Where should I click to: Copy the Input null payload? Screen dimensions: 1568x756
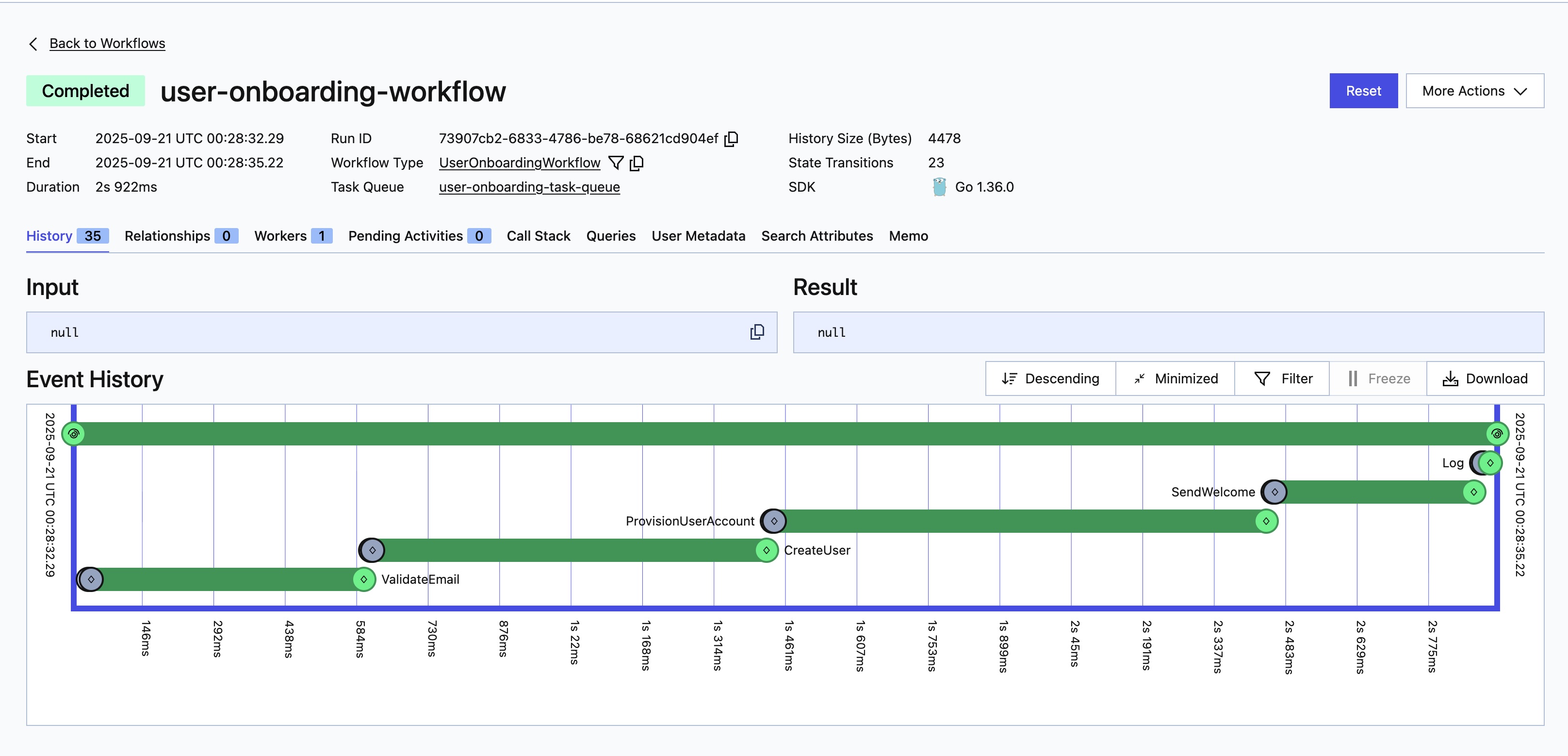point(757,332)
